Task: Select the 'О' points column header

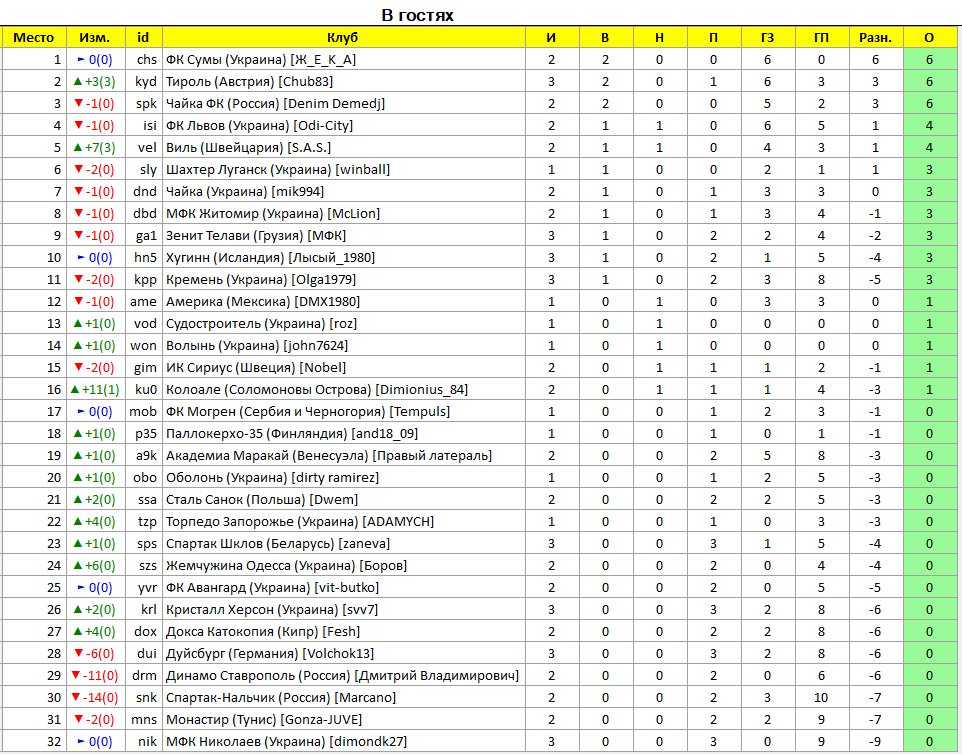Action: (x=929, y=37)
